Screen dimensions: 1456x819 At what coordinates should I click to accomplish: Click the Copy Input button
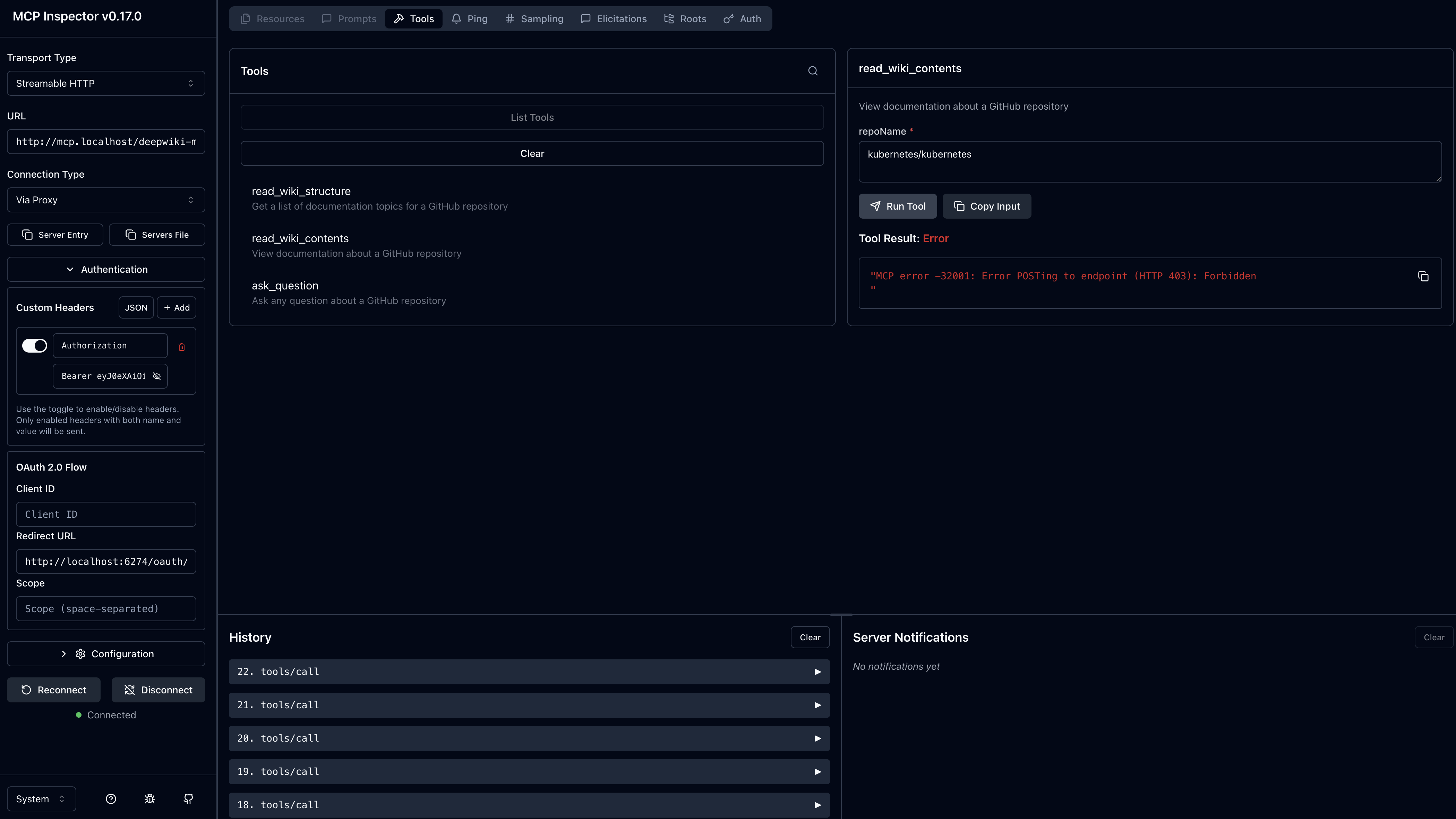(986, 206)
